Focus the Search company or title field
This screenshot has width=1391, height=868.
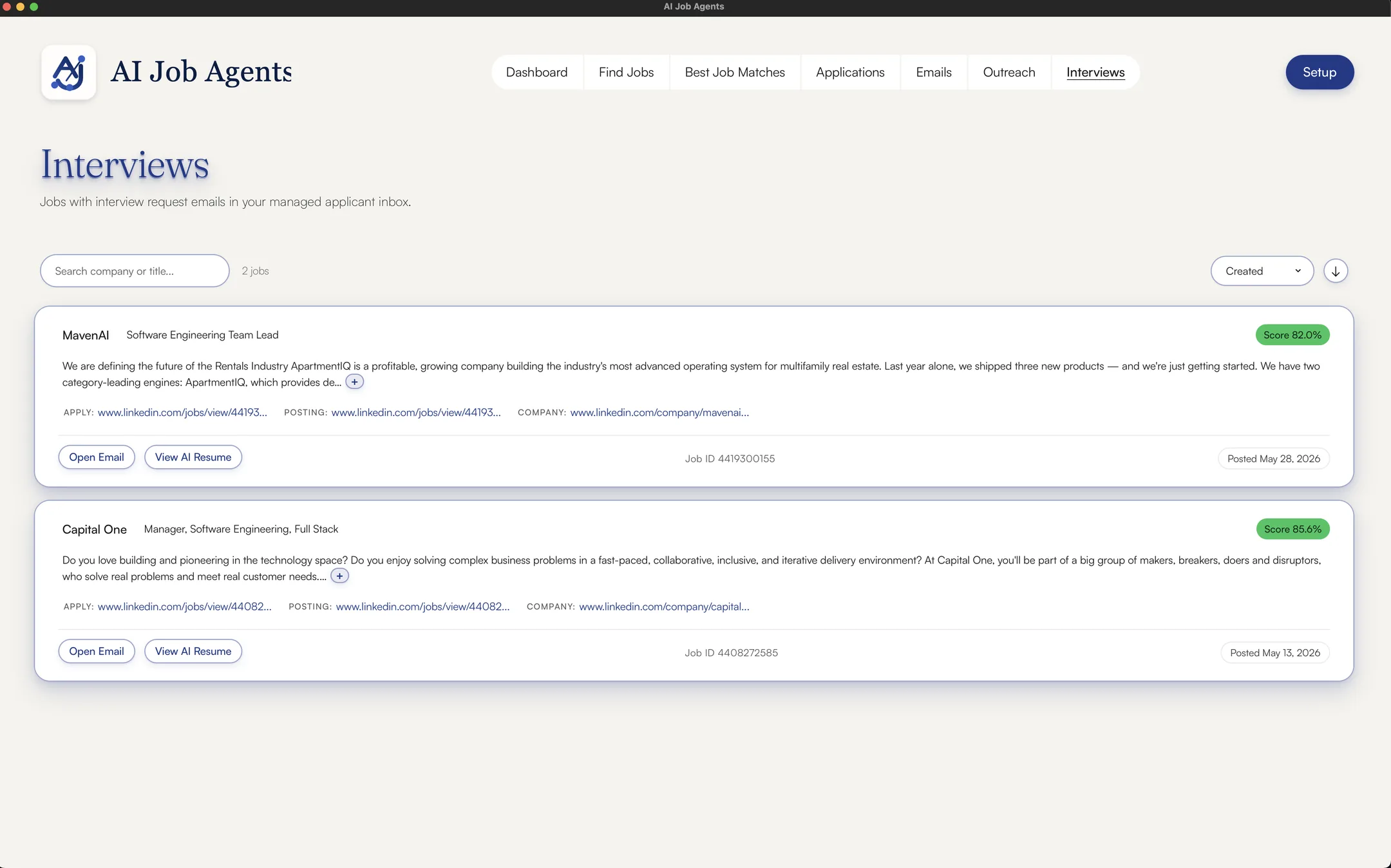point(135,271)
